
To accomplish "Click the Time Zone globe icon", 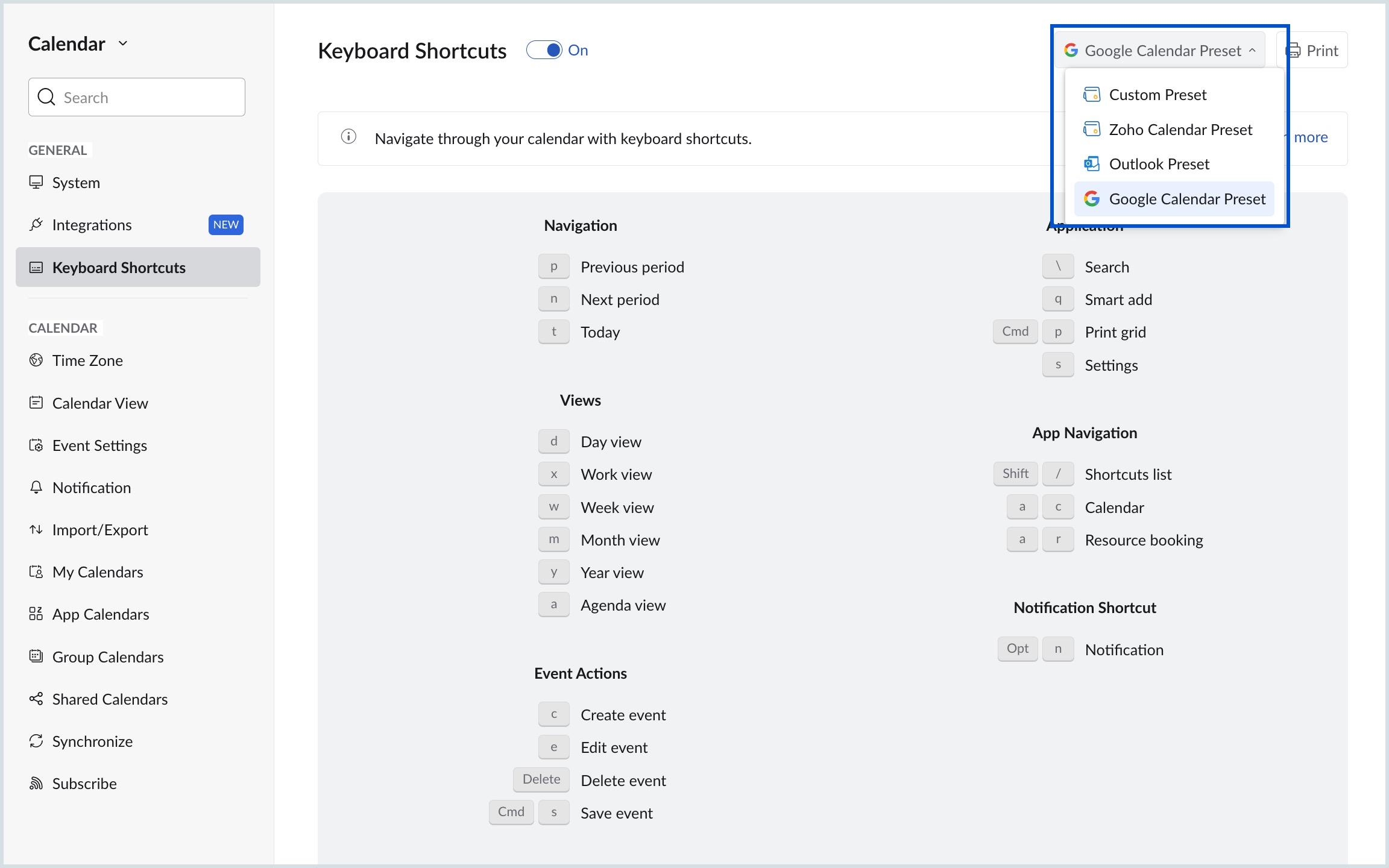I will [x=36, y=360].
